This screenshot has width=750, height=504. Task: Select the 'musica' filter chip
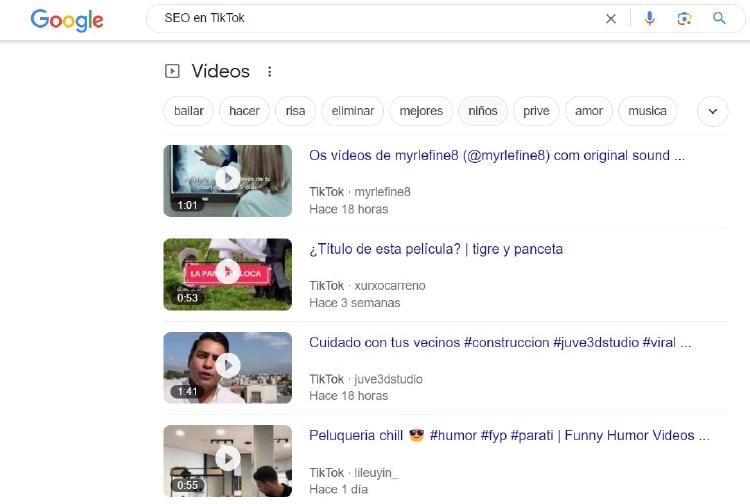647,111
